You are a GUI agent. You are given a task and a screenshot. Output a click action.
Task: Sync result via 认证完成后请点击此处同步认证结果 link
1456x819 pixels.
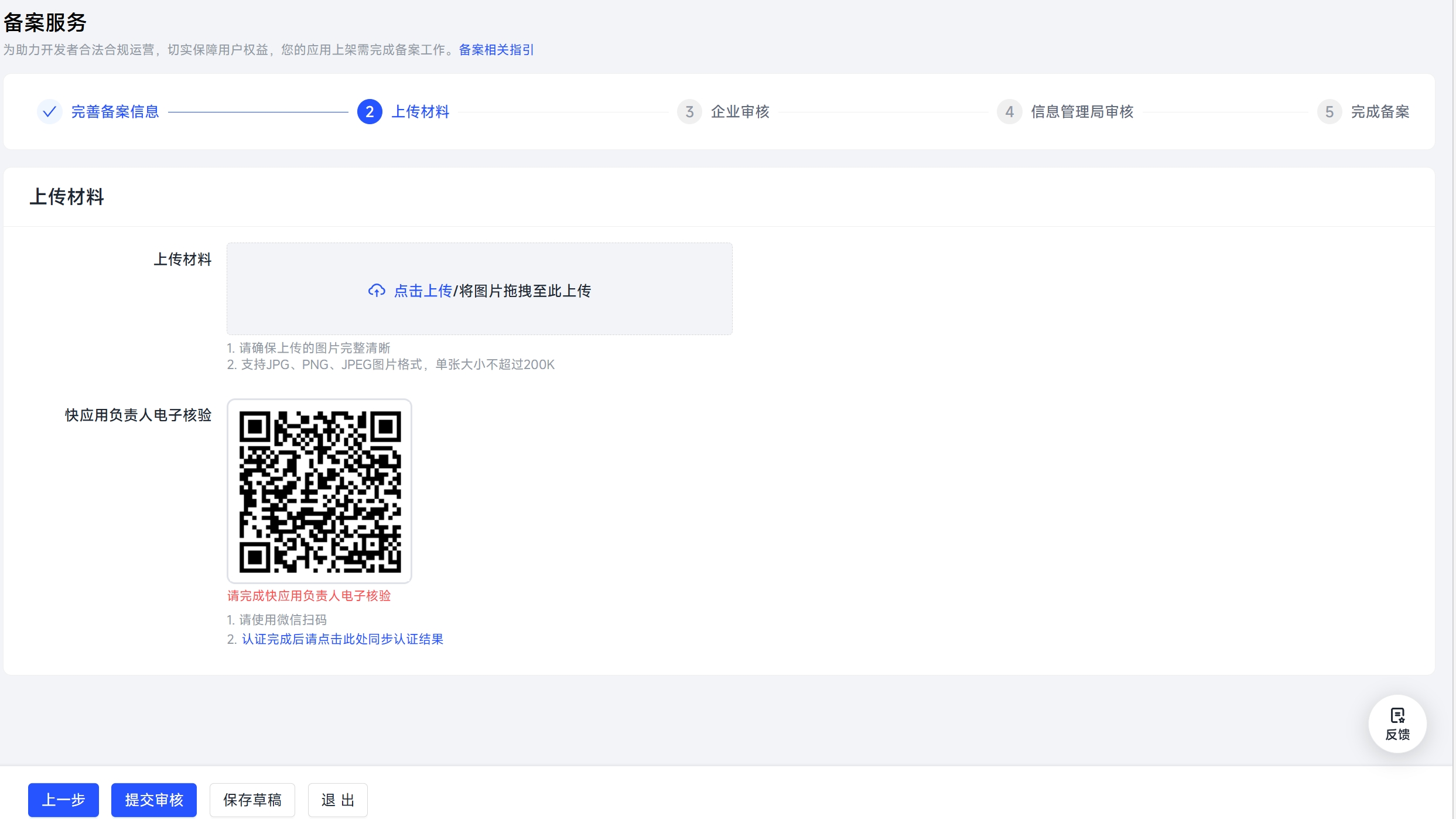click(x=343, y=639)
